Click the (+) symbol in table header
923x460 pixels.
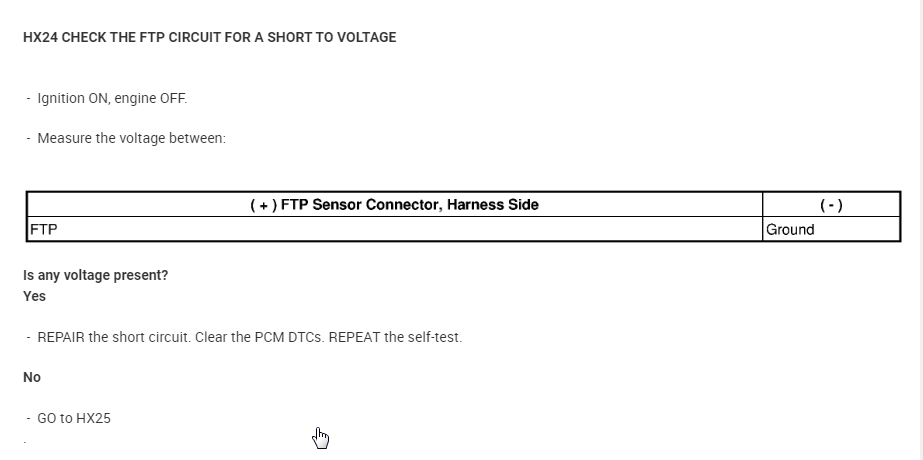tap(263, 205)
